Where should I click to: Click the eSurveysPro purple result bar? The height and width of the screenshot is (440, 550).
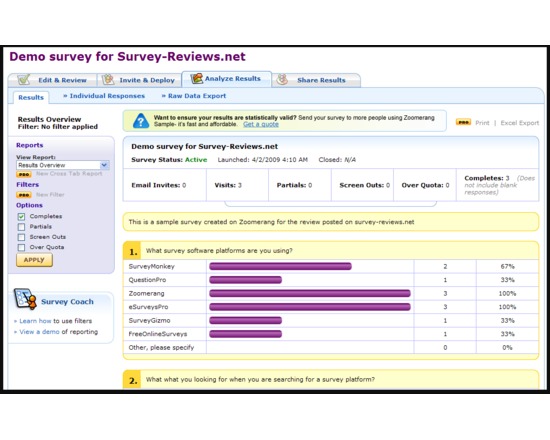coord(310,307)
